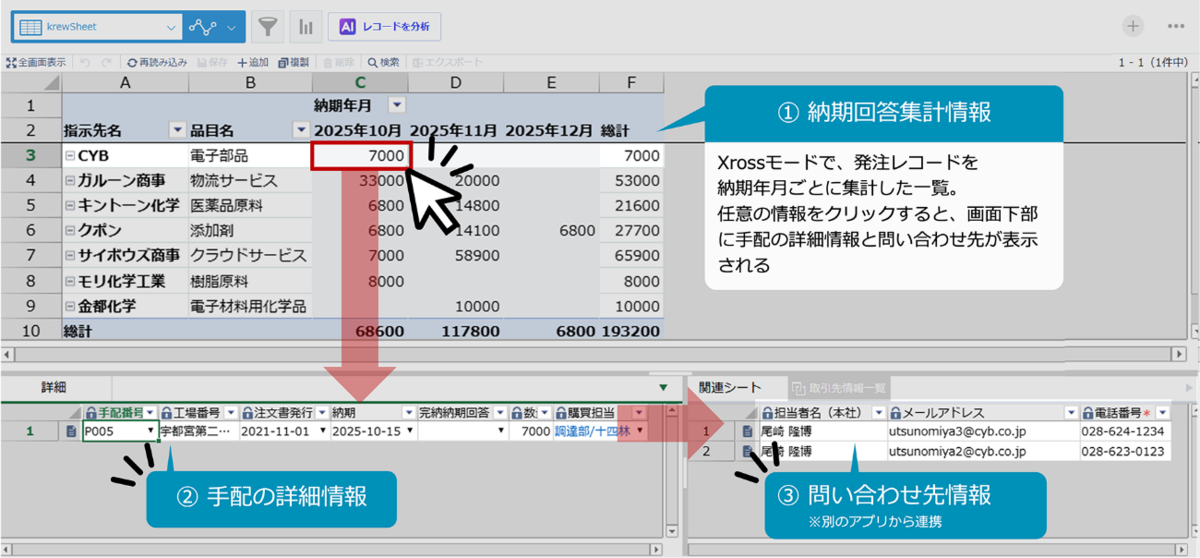This screenshot has width=1200, height=558.
Task: Collapse the サイボウズ商事 row group
Action: pos(69,255)
